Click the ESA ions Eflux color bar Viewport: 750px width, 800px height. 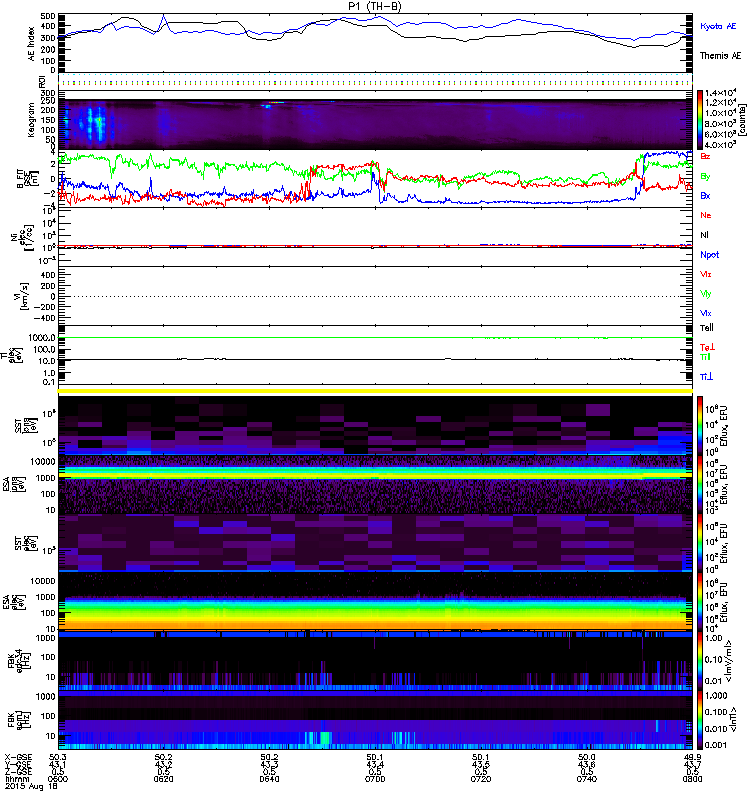pyautogui.click(x=700, y=485)
